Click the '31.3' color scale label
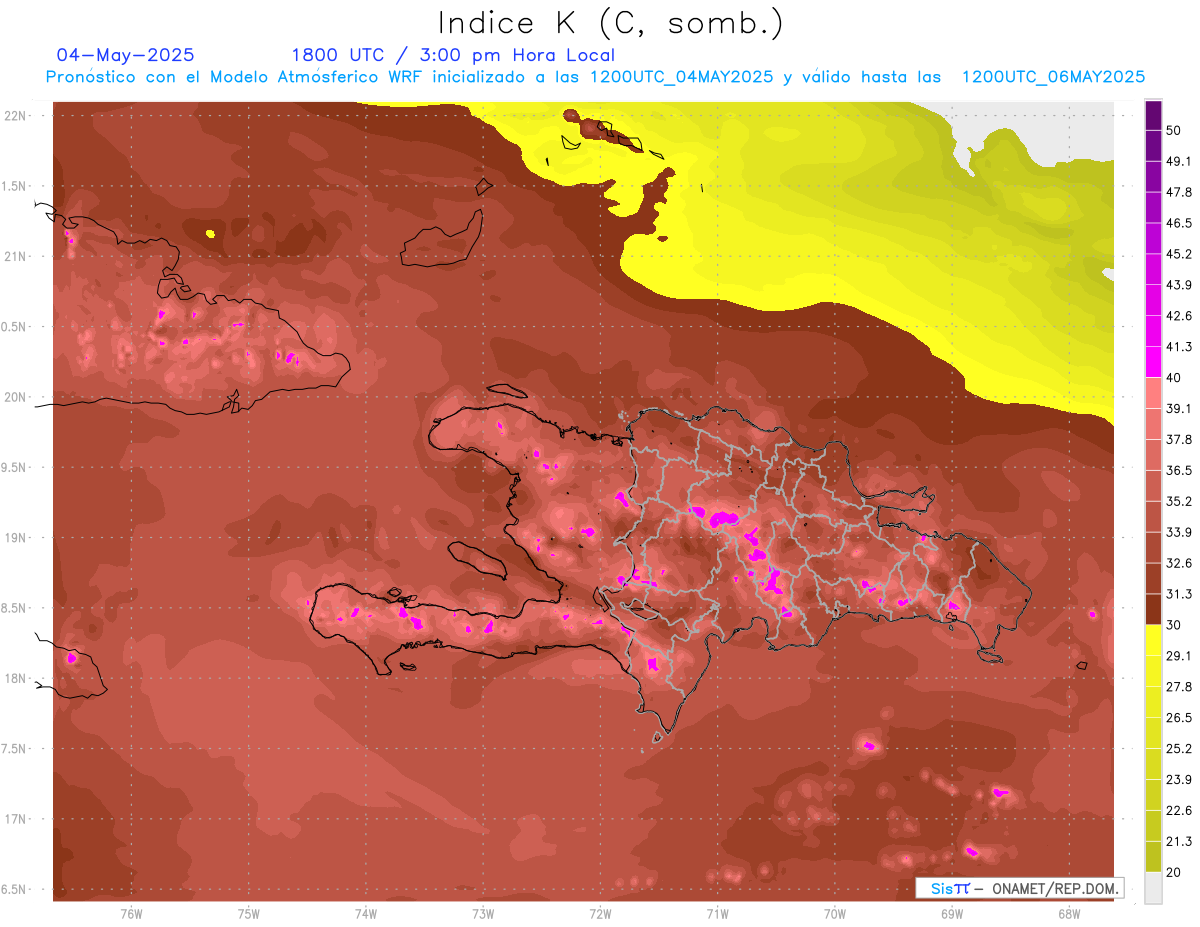This screenshot has width=1200, height=927. [x=1179, y=594]
